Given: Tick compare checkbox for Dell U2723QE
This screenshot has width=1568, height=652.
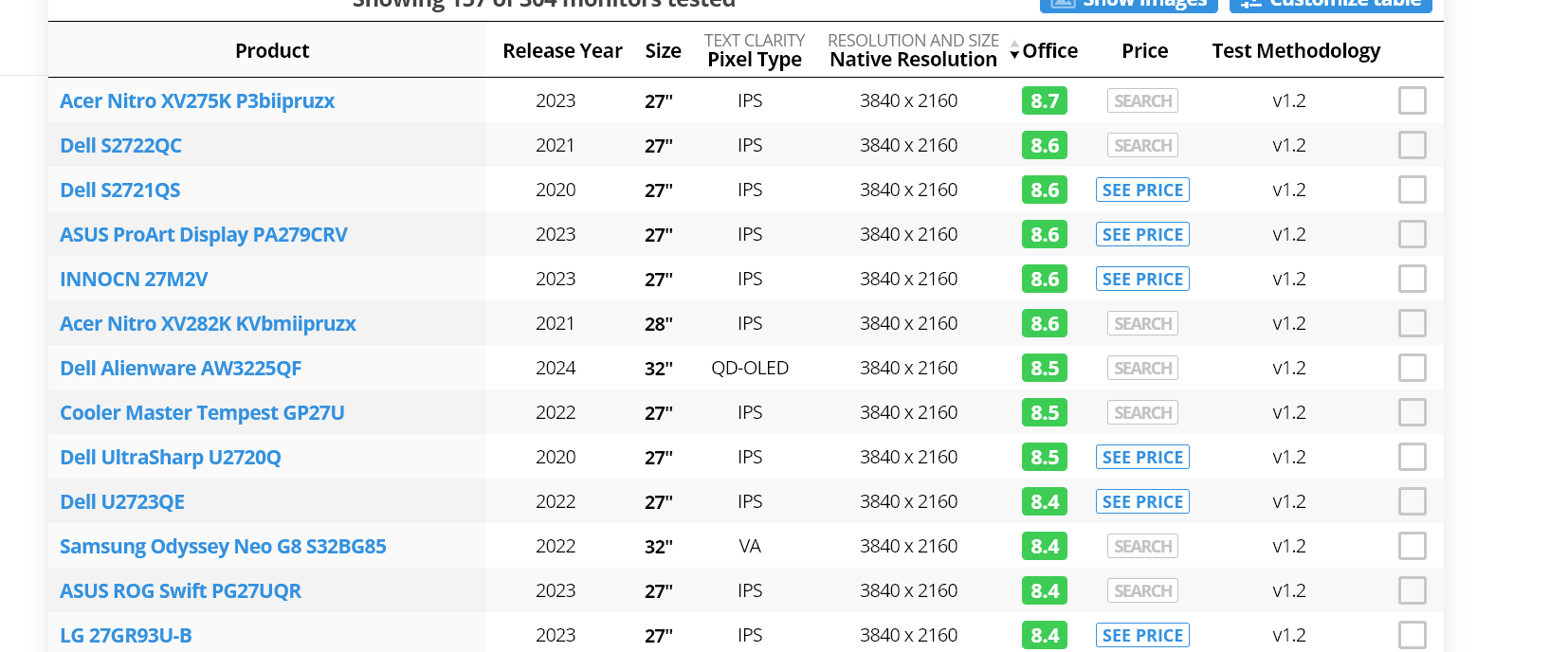Looking at the screenshot, I should tap(1413, 501).
